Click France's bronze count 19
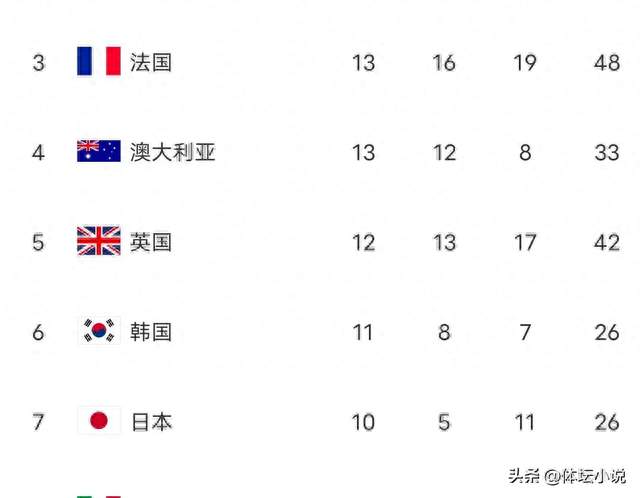Viewport: 640px width, 498px height. pos(525,63)
